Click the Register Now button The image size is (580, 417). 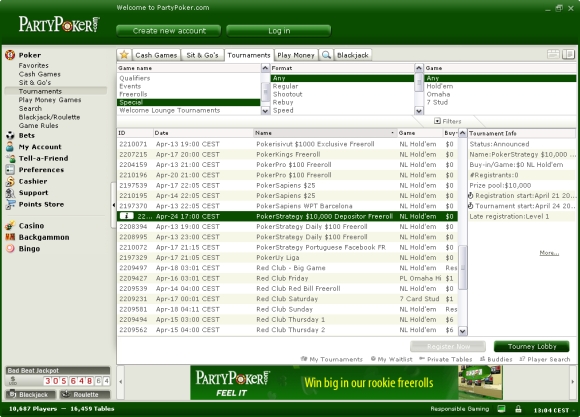[x=448, y=346]
